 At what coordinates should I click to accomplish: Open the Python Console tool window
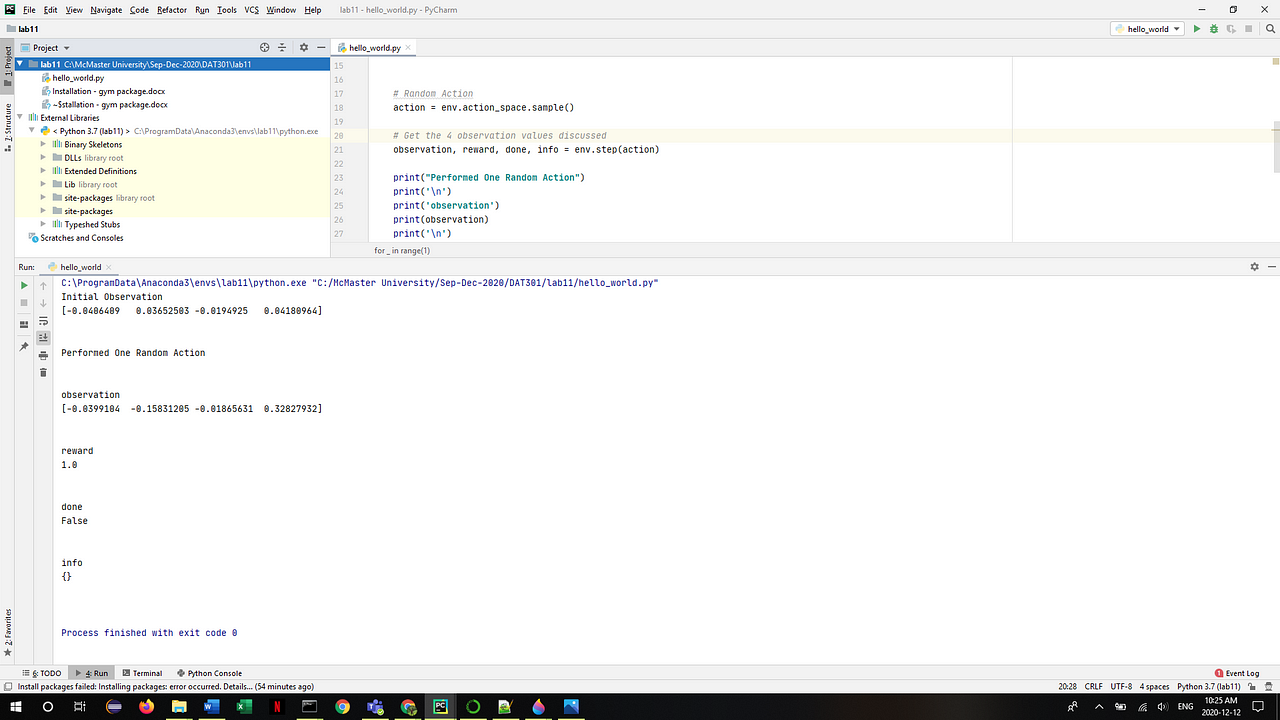(x=209, y=673)
